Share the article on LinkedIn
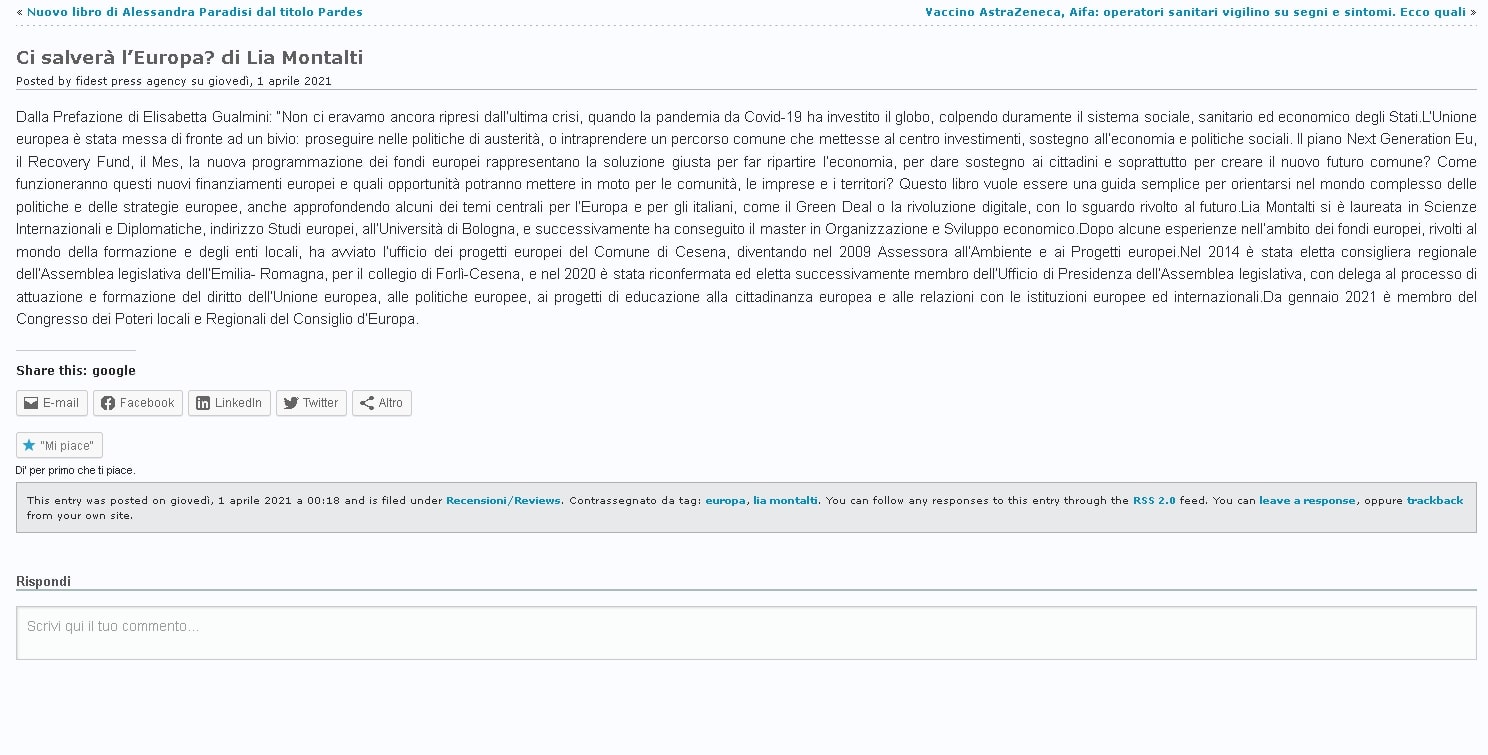Screen dimensions: 1488x755 click(203, 403)
